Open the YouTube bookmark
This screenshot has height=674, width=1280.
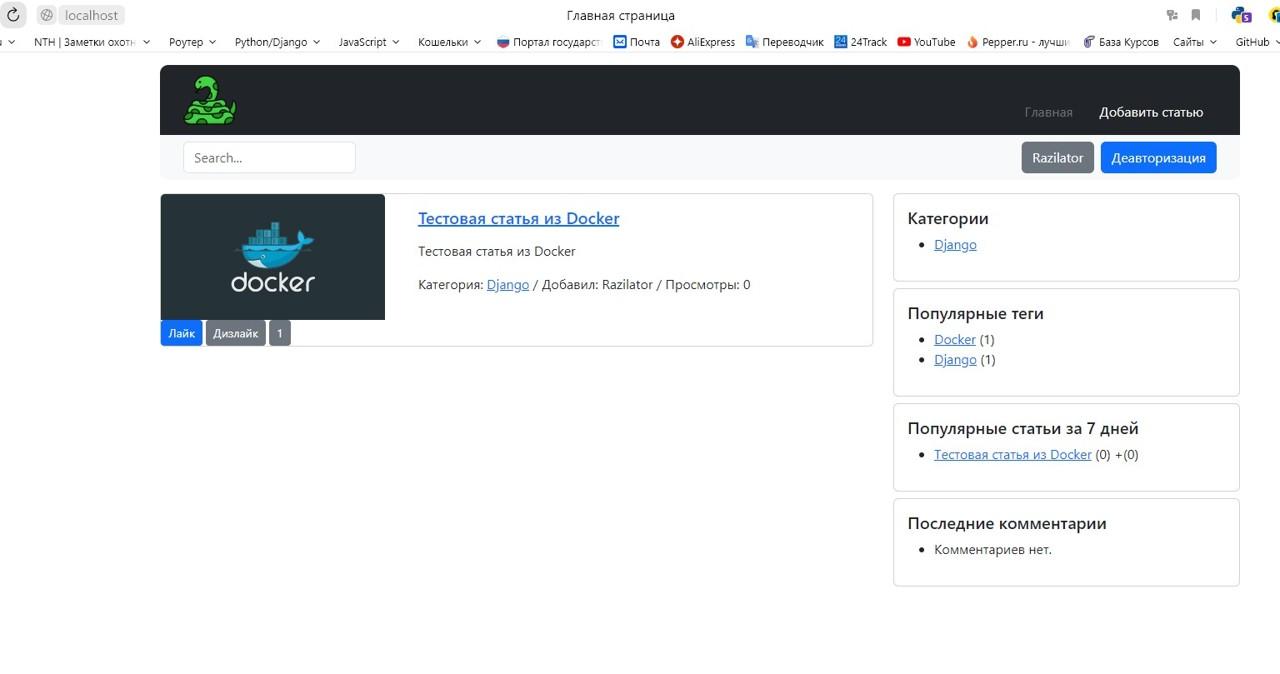[926, 42]
